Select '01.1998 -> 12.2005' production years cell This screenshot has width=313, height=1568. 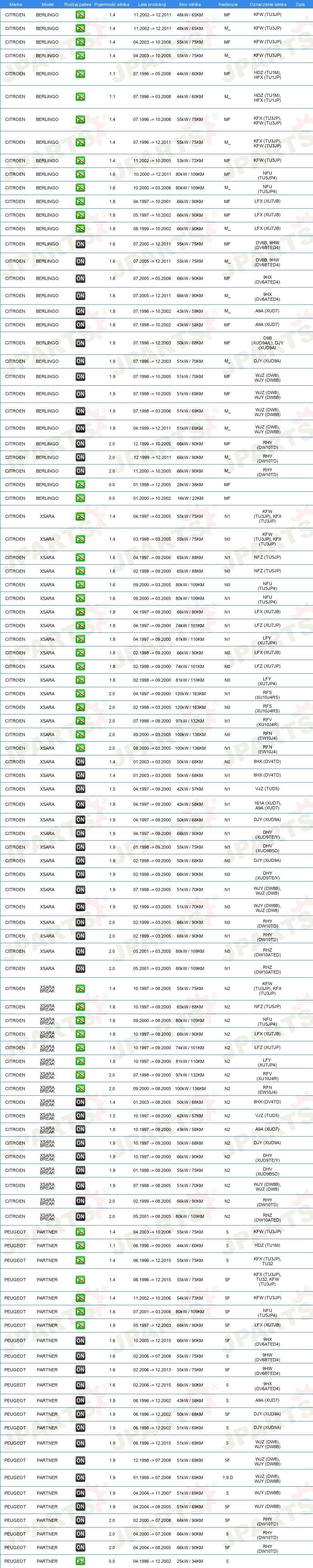pyautogui.click(x=152, y=485)
